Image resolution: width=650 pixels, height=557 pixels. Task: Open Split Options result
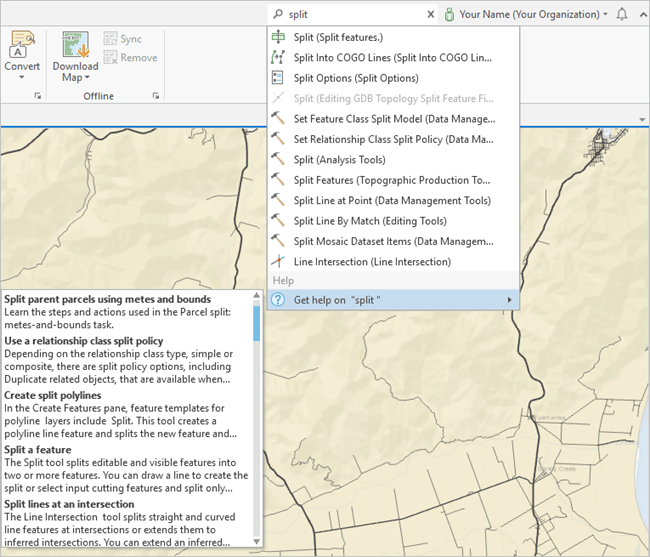click(x=393, y=78)
